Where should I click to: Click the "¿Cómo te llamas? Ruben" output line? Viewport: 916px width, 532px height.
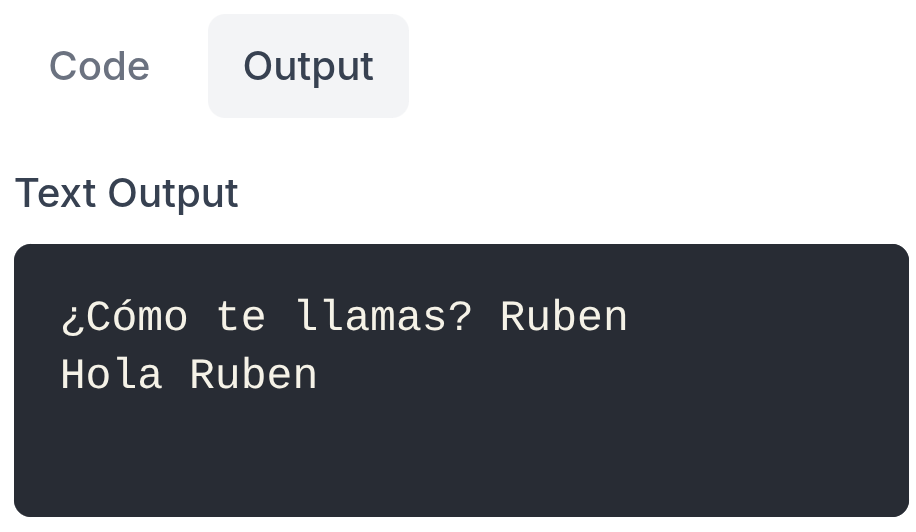point(344,317)
